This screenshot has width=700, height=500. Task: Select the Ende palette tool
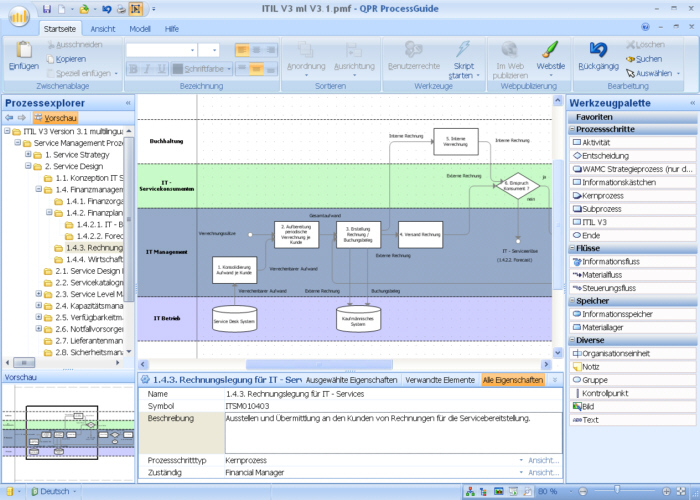click(632, 235)
